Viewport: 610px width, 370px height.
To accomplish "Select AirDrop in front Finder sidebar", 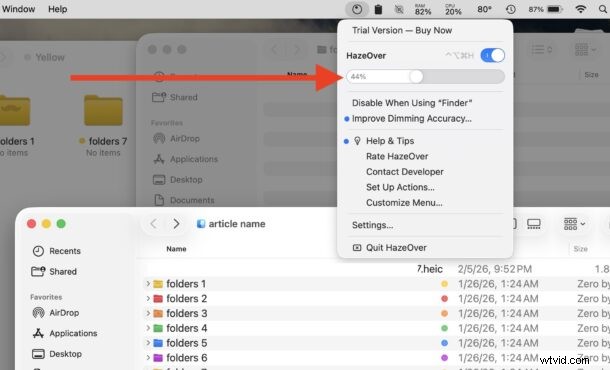I will 56,312.
